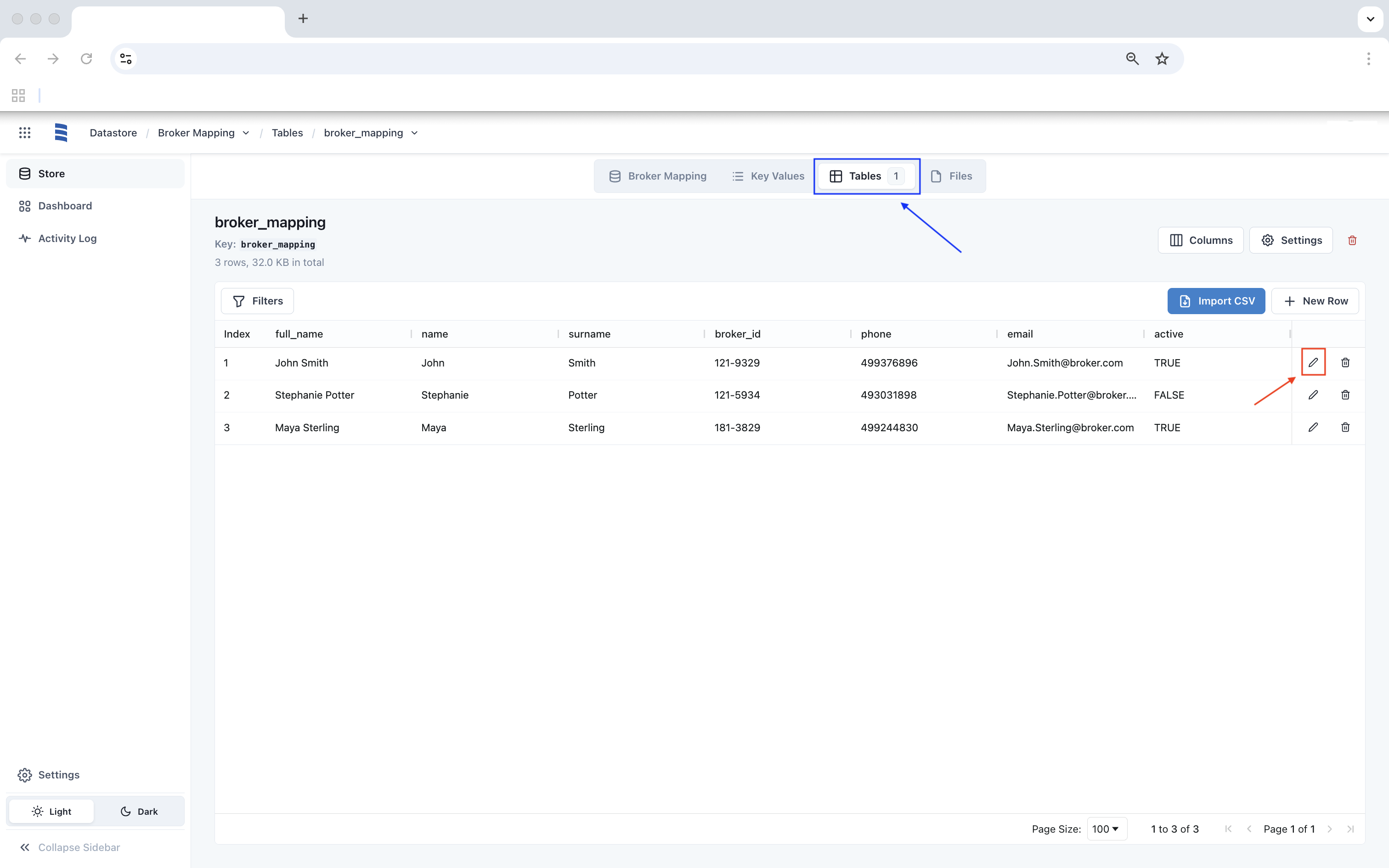1389x868 pixels.
Task: Sort by the full_name column header
Action: [x=299, y=334]
